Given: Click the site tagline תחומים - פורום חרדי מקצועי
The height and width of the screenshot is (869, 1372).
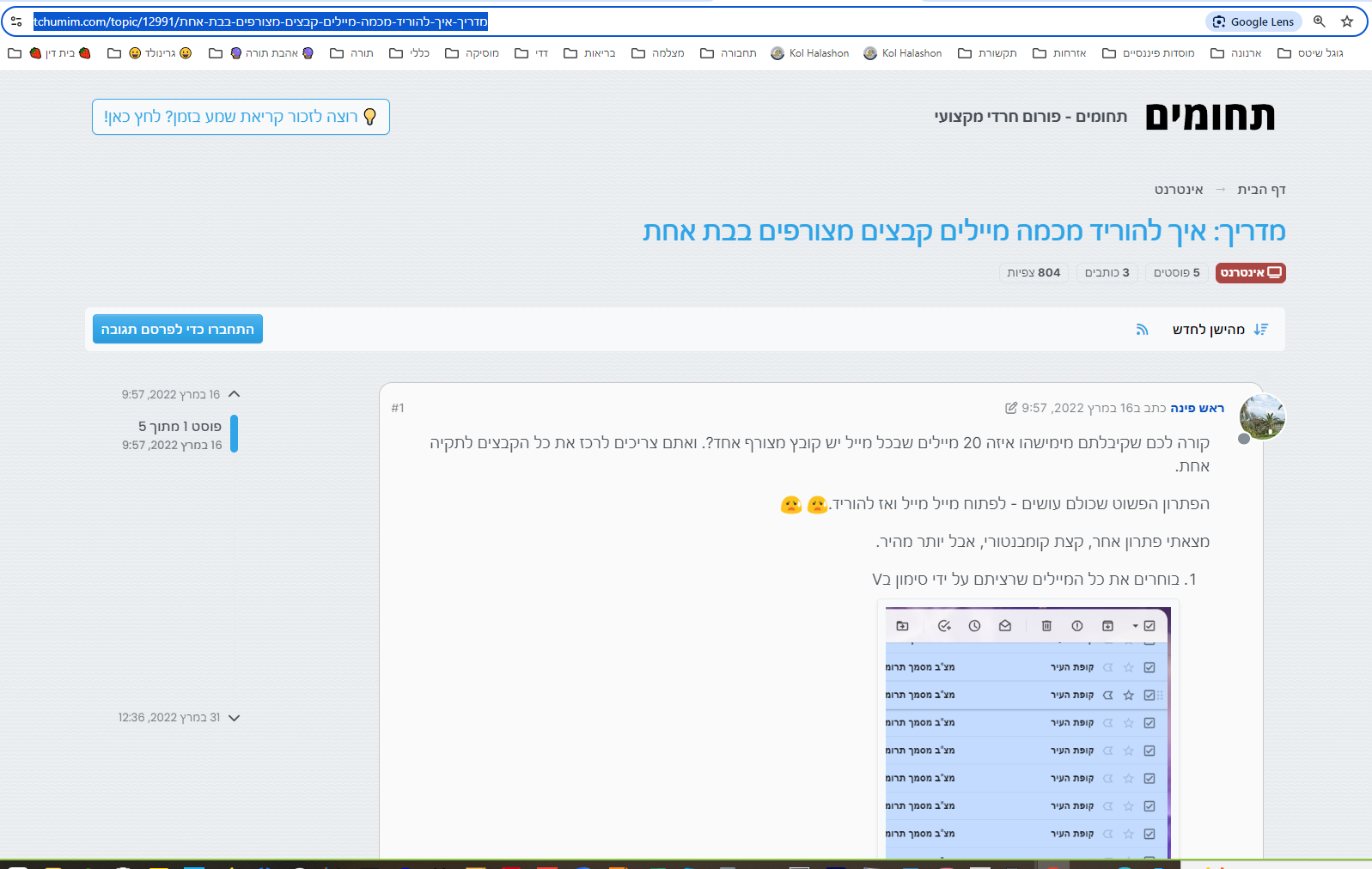Looking at the screenshot, I should point(1031,117).
